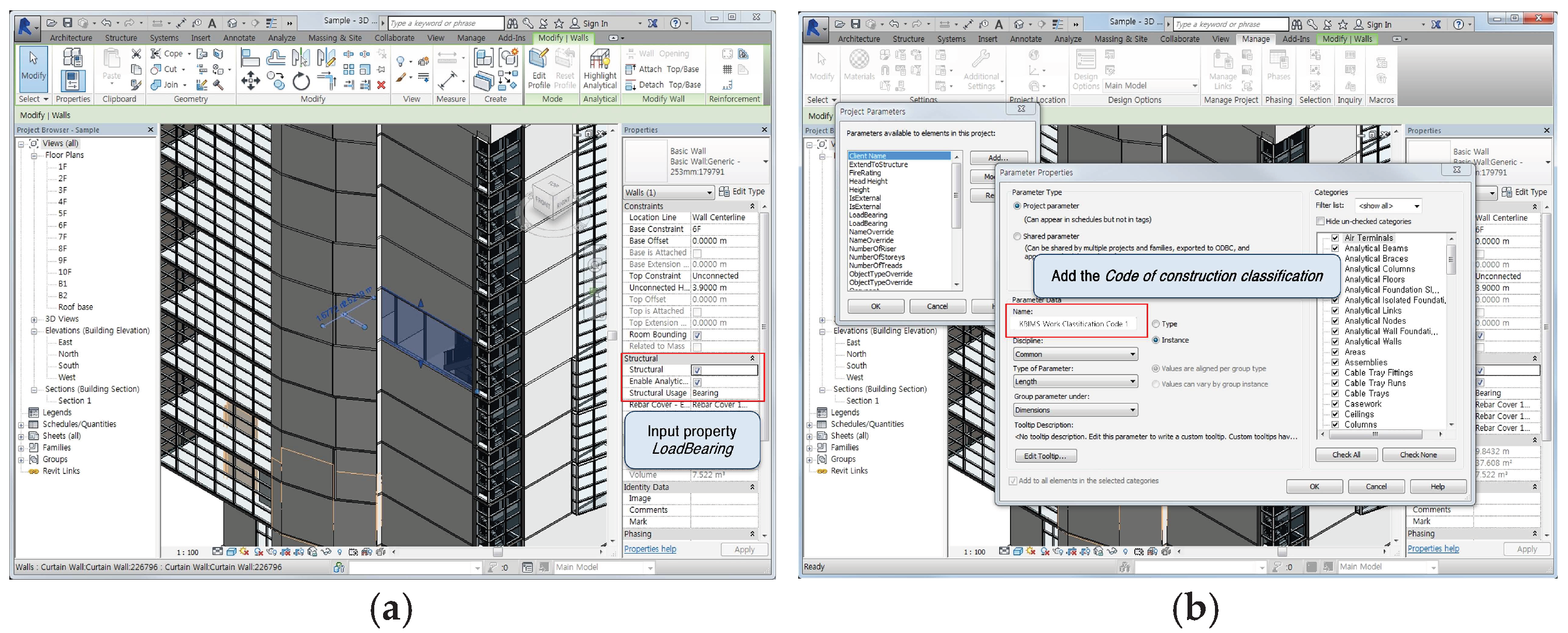This screenshot has height=633, width=1568.
Task: Click vertical scrollbar of left Properties palette
Action: (x=765, y=370)
